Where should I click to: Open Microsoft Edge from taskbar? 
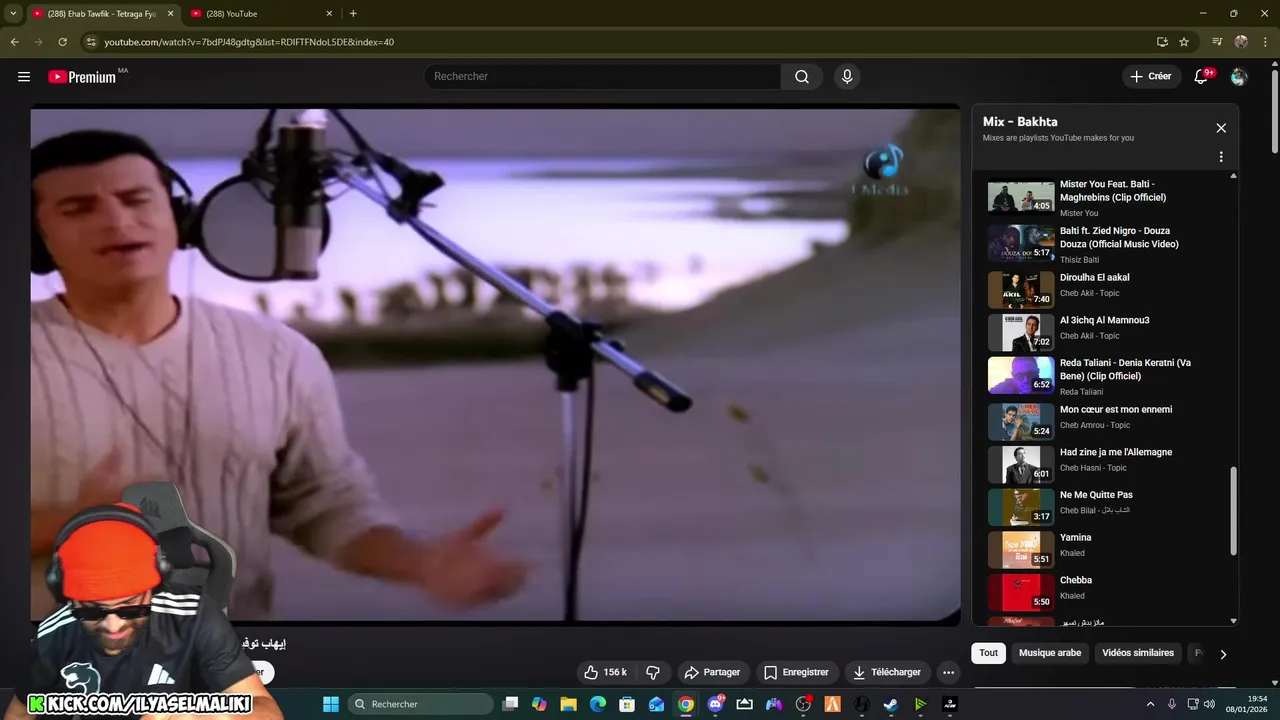coord(598,704)
